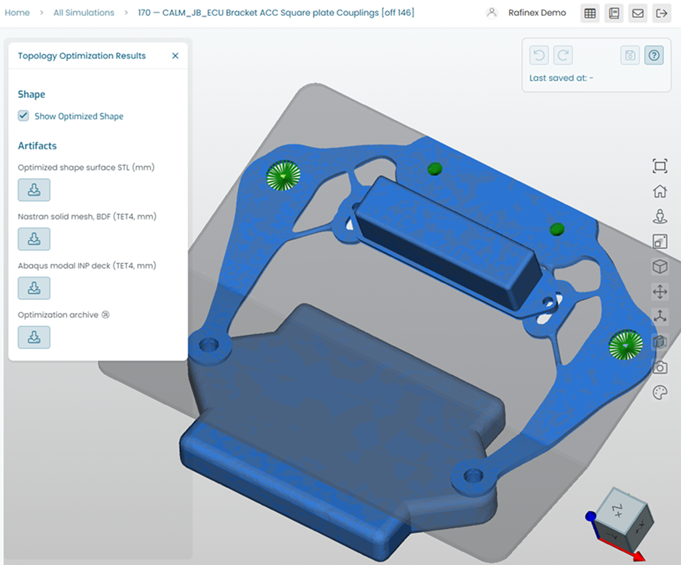The image size is (681, 565).
Task: Click the logout exit icon
Action: (661, 13)
